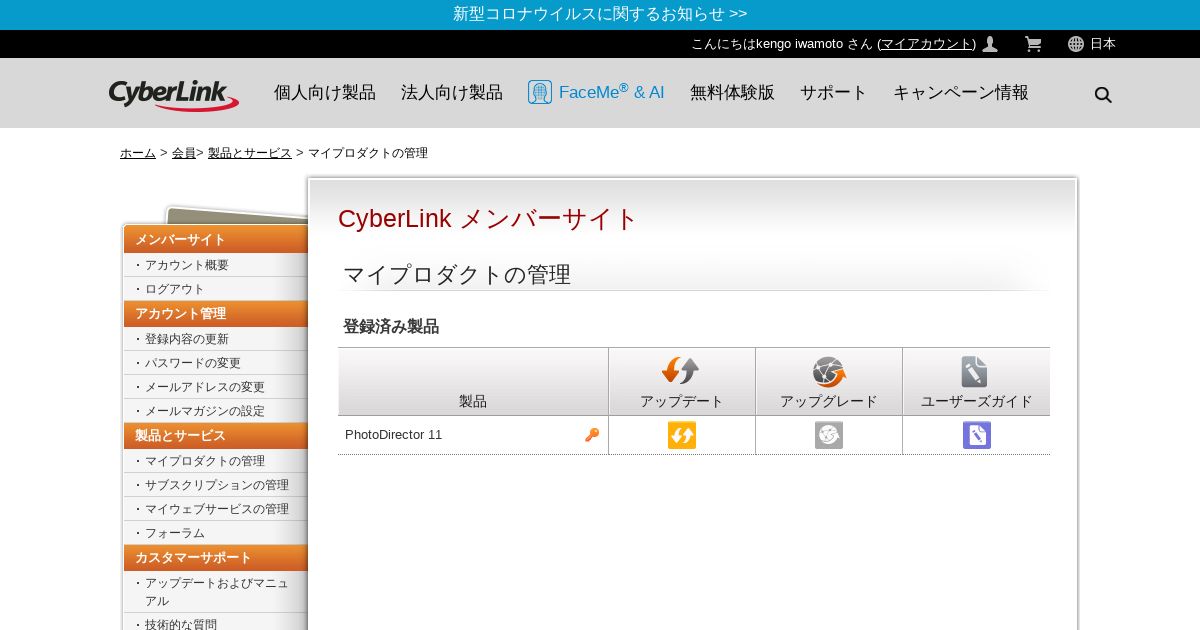Open メールマガジンの設定 in the sidebar

[205, 411]
